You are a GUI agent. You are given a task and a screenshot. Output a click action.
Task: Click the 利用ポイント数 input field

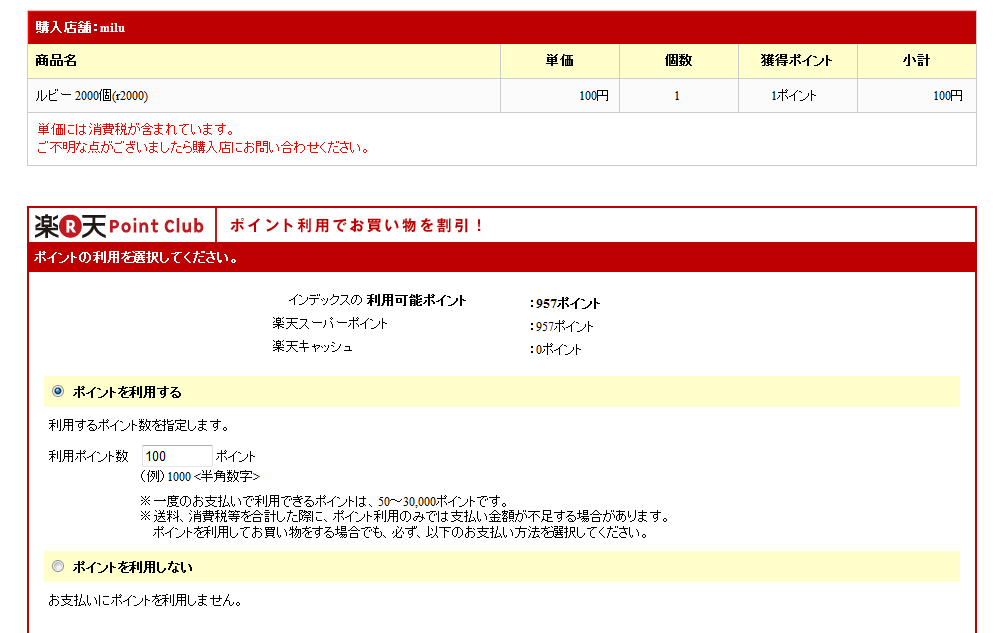click(177, 456)
